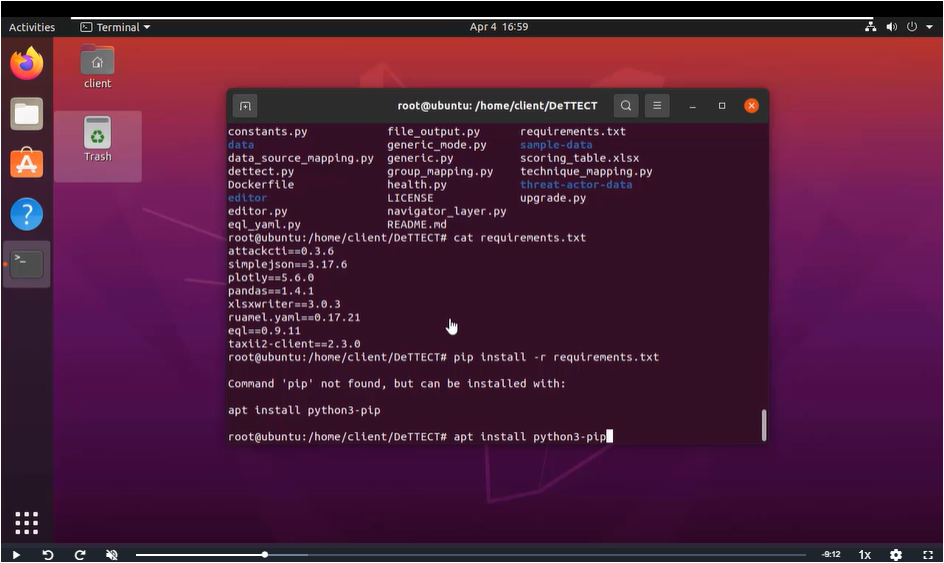Open the Apr 4 16:59 clock menu

(x=499, y=27)
